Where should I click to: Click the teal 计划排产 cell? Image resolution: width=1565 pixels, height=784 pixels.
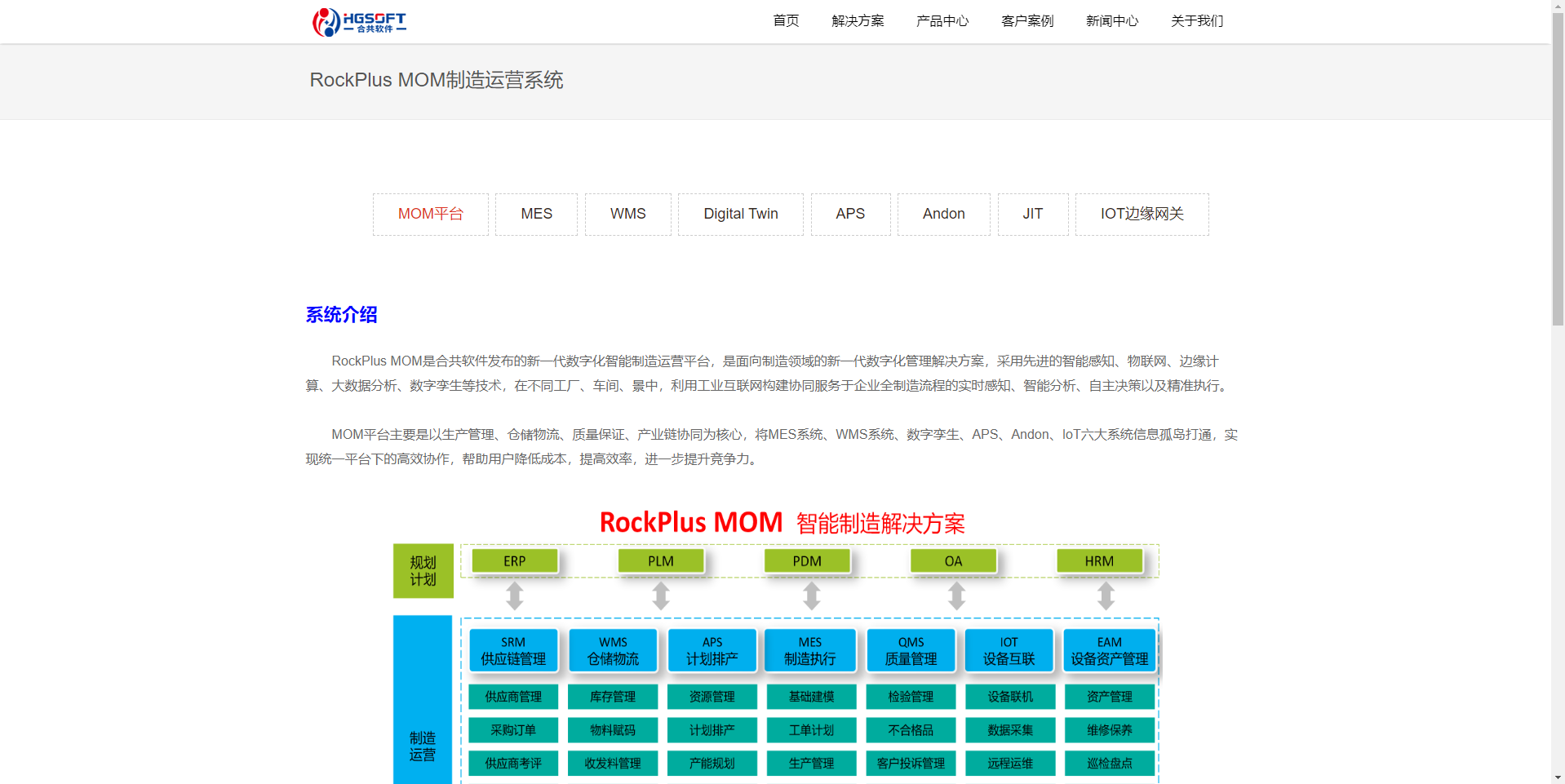712,730
